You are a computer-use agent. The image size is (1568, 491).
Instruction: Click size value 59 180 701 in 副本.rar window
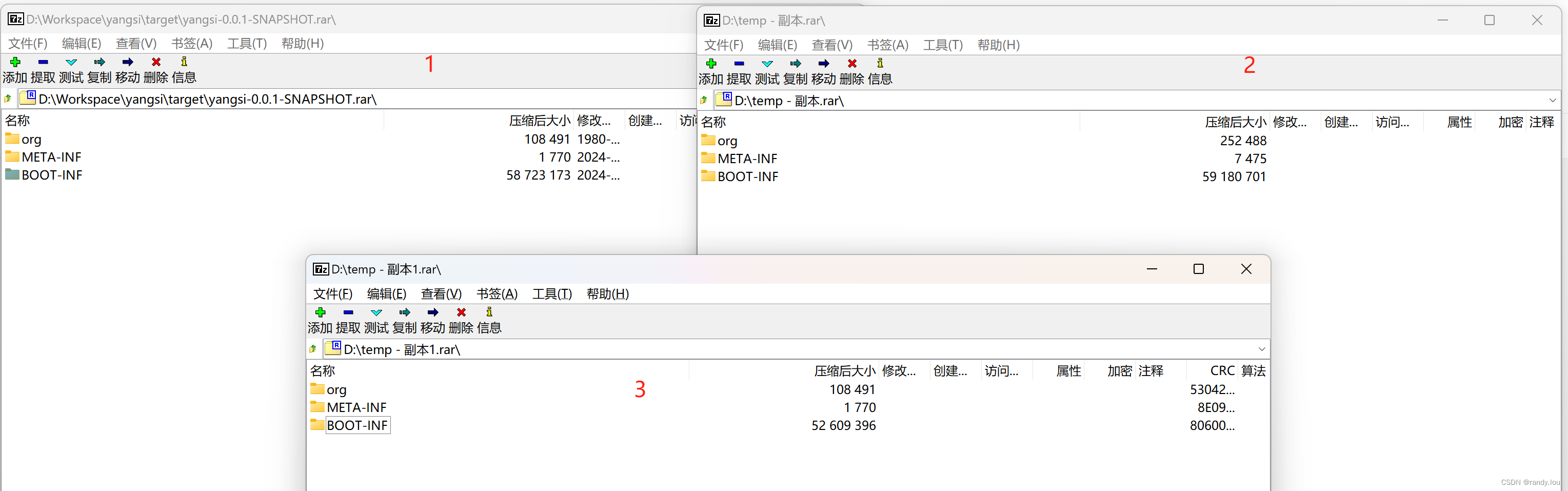coord(1235,176)
